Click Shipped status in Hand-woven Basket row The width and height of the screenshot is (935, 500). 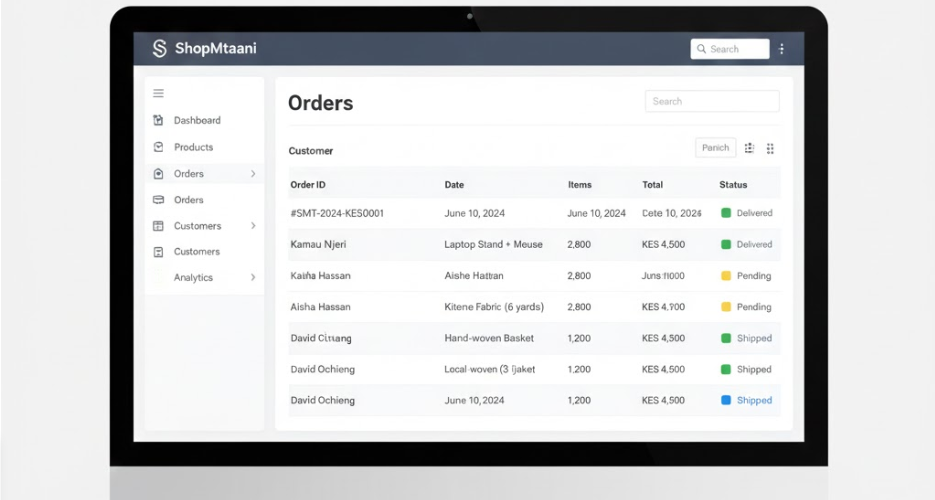click(x=754, y=338)
